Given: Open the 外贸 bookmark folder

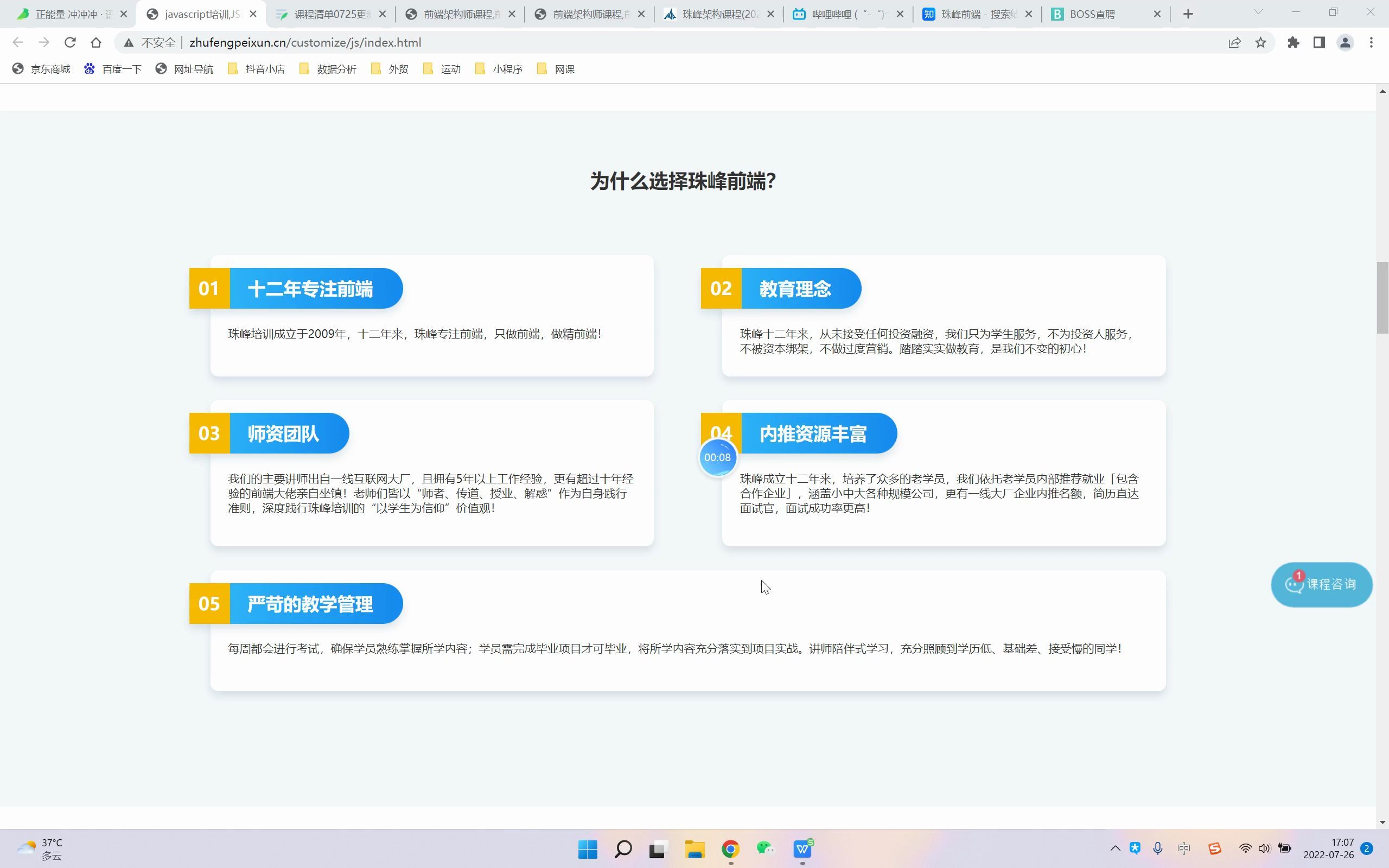Looking at the screenshot, I should [x=390, y=69].
